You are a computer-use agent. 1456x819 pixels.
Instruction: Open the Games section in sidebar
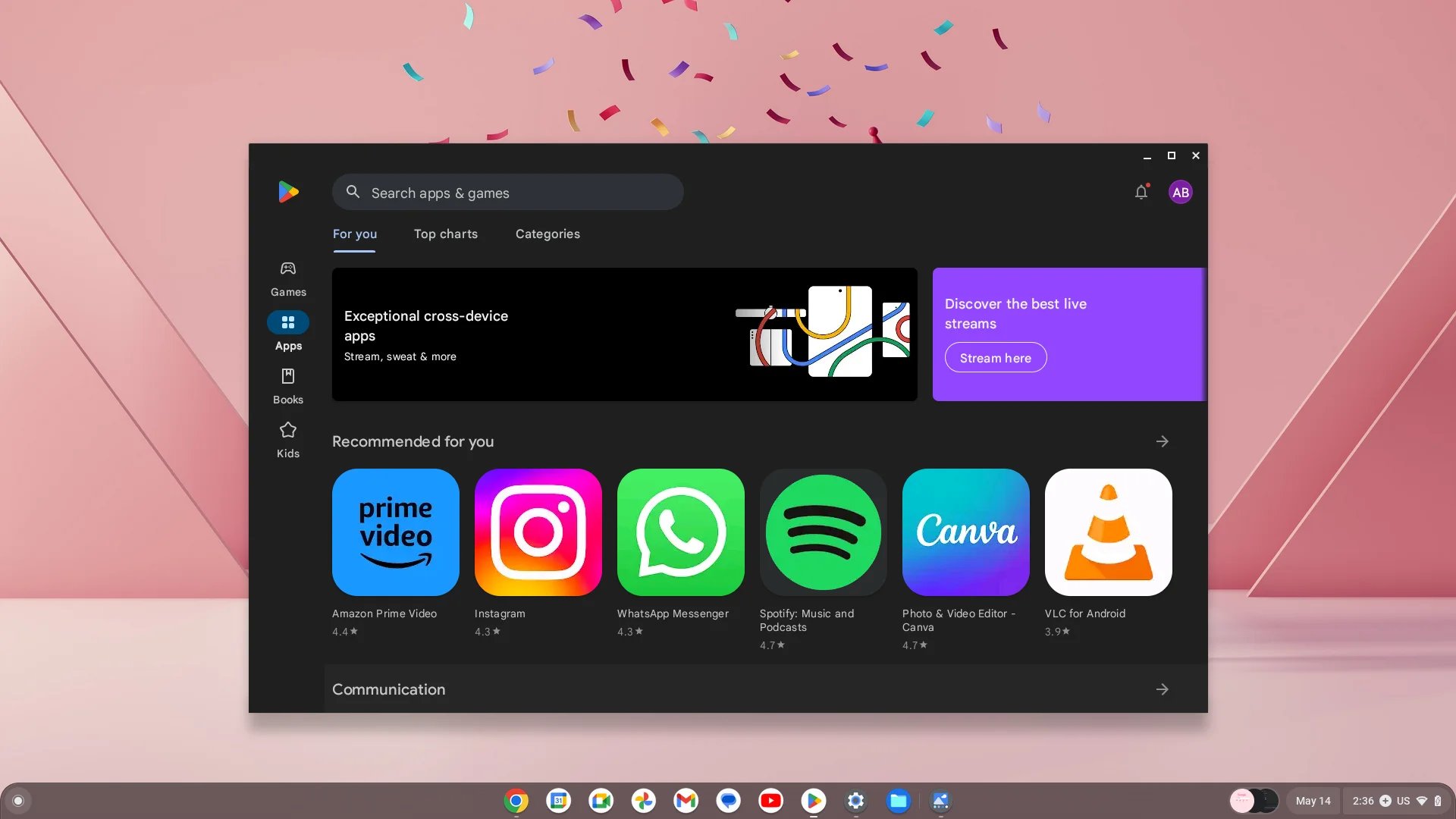(x=288, y=278)
